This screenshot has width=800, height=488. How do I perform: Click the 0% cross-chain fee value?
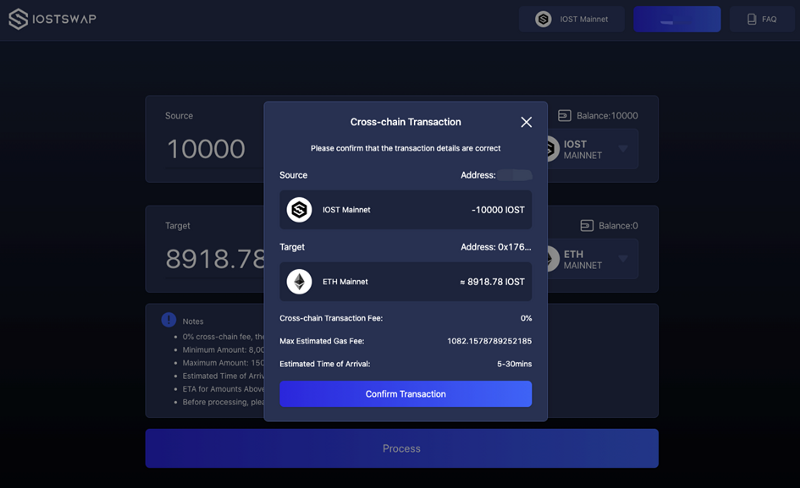526,318
